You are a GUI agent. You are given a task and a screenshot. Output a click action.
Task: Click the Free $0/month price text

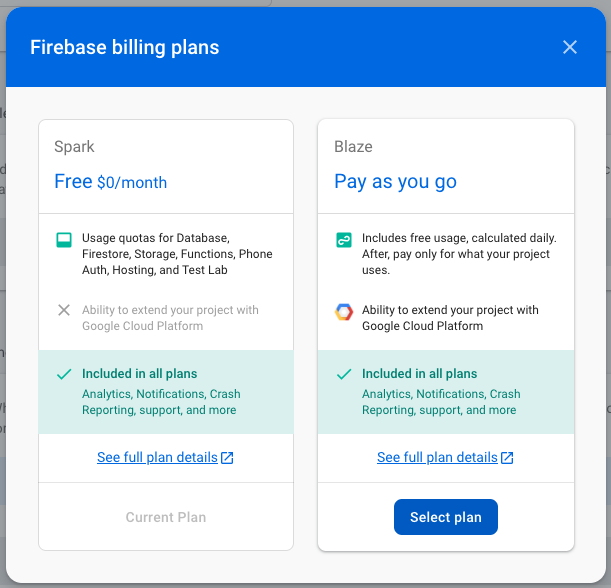(x=110, y=182)
